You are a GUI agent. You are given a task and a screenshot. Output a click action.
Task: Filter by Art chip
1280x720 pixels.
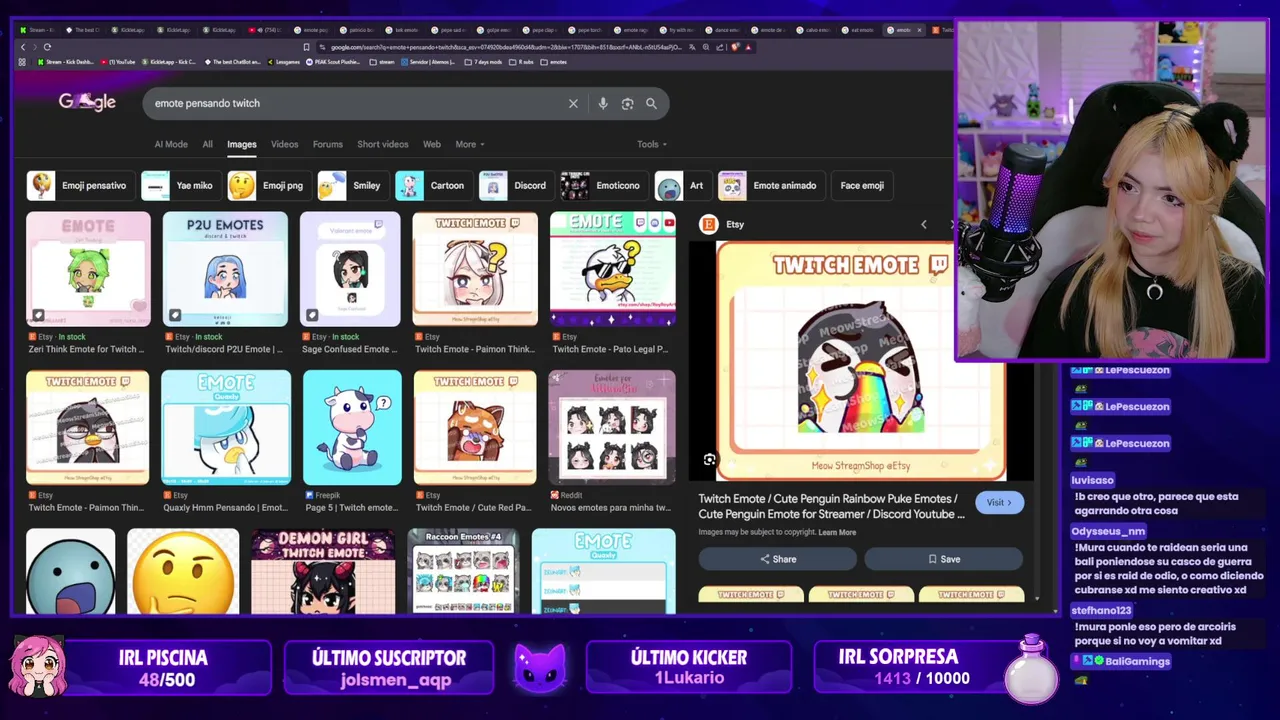click(x=683, y=185)
